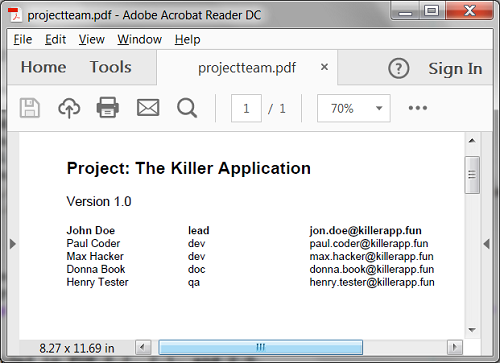This screenshot has width=500, height=363.
Task: Click the horizontal scrollbar right arrow
Action: [455, 348]
